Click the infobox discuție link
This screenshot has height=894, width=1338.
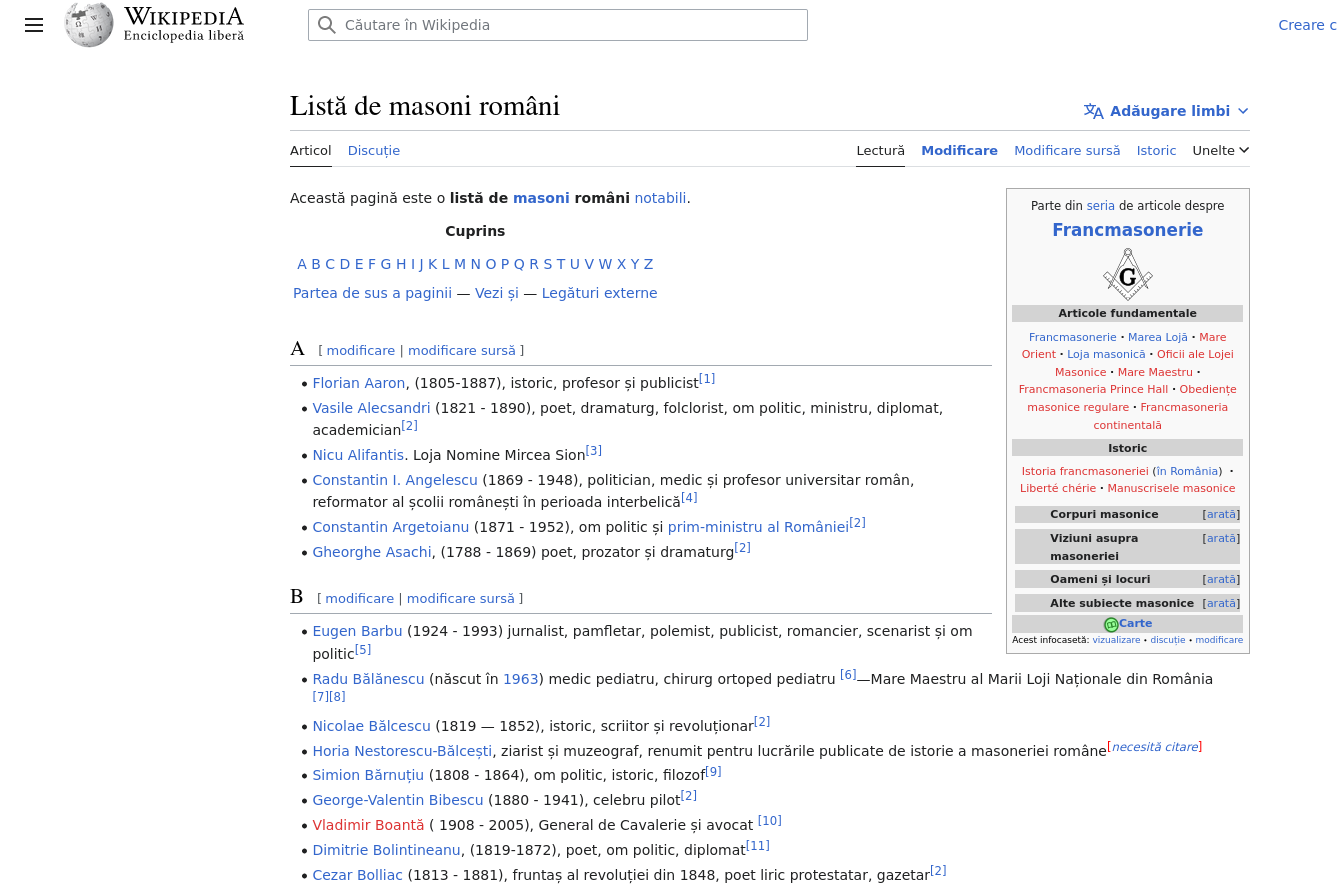pyautogui.click(x=1167, y=640)
